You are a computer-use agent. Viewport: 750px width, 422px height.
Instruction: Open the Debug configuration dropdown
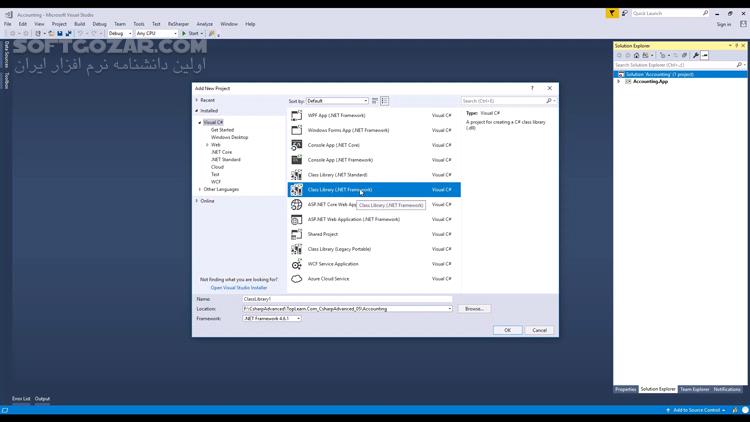[x=120, y=33]
